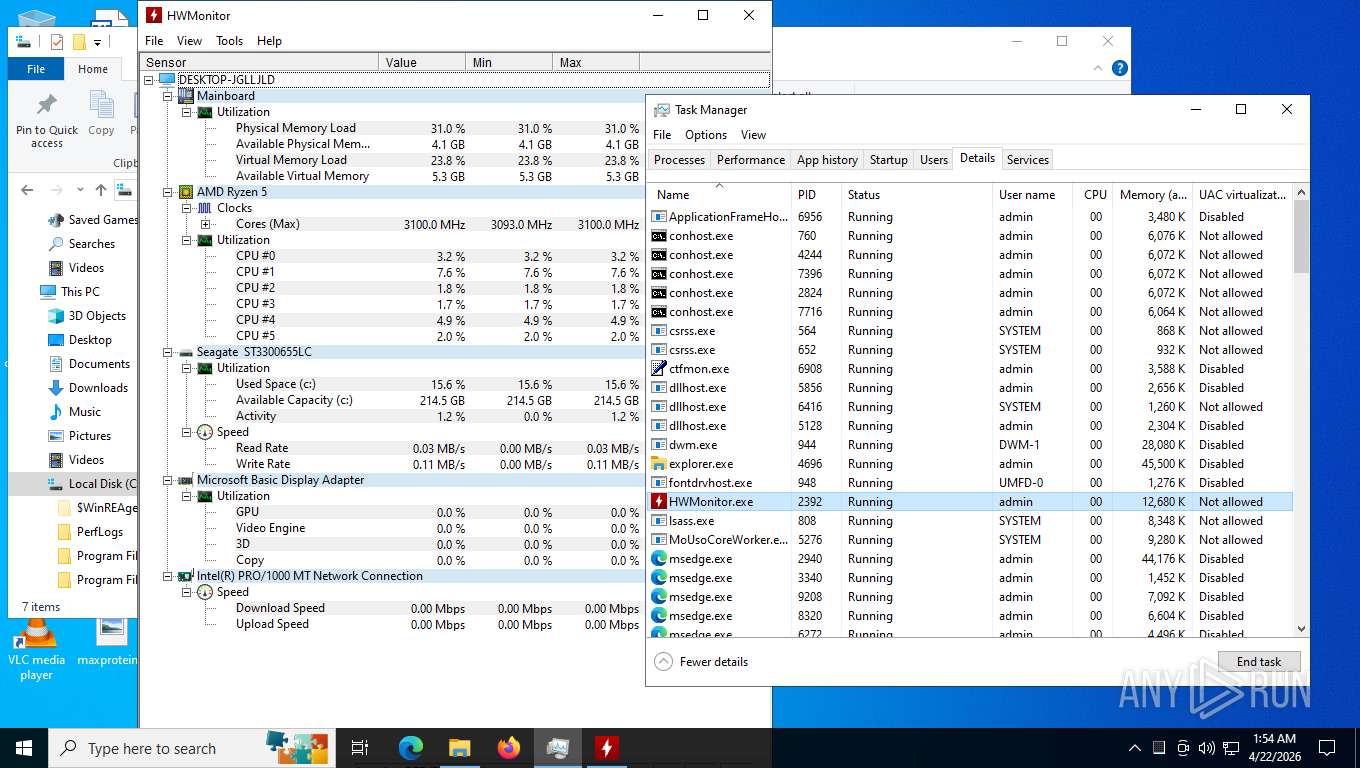Select the lsass.exe process row

[x=970, y=521]
